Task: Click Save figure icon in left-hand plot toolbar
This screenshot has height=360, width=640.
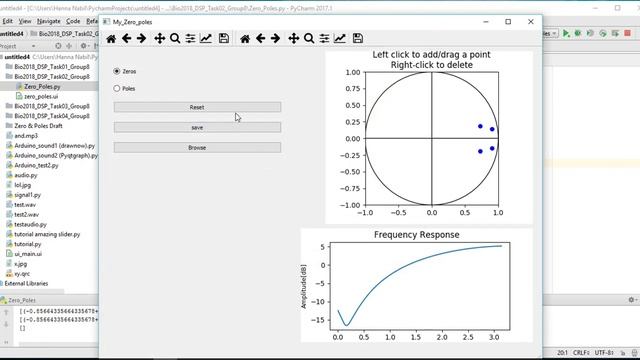Action: pyautogui.click(x=224, y=38)
